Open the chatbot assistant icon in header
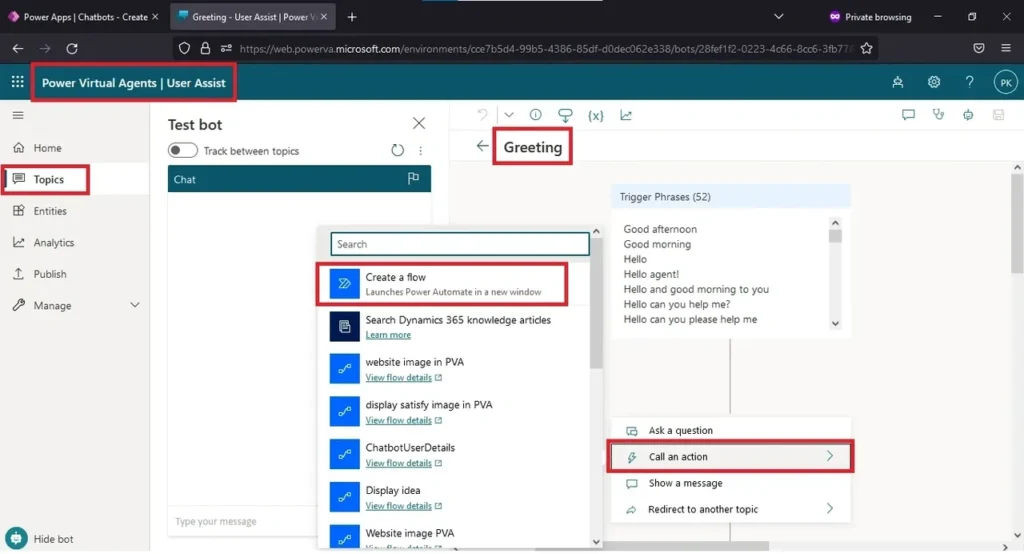This screenshot has height=554, width=1024. (898, 82)
